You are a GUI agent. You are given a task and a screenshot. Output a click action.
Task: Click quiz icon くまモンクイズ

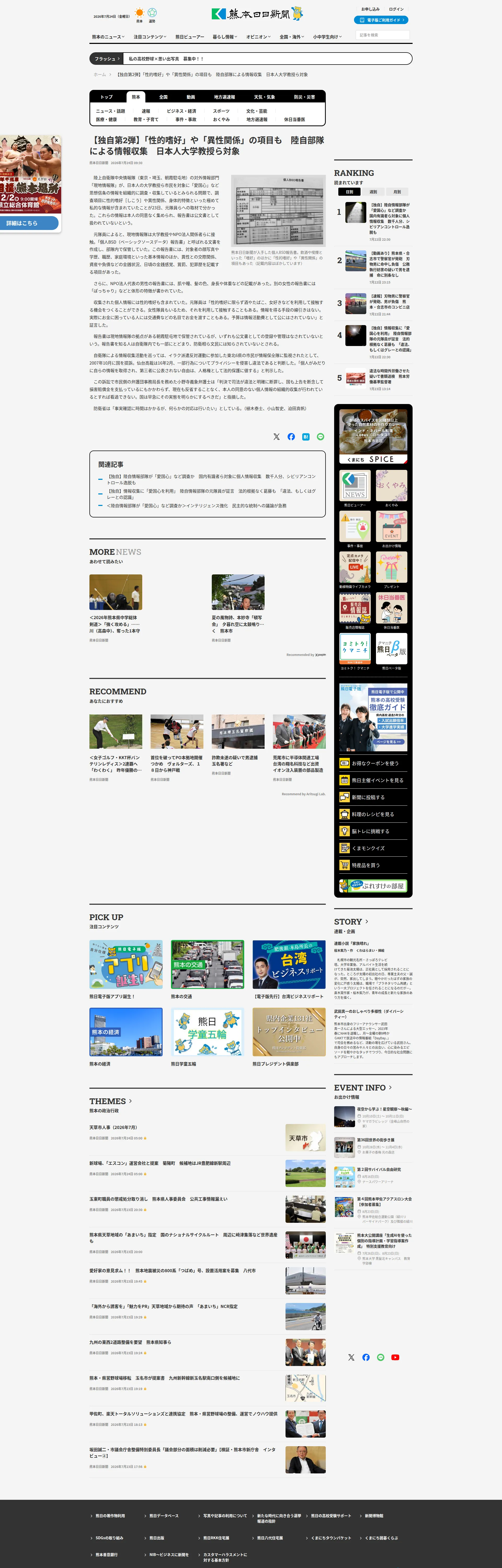[x=345, y=849]
